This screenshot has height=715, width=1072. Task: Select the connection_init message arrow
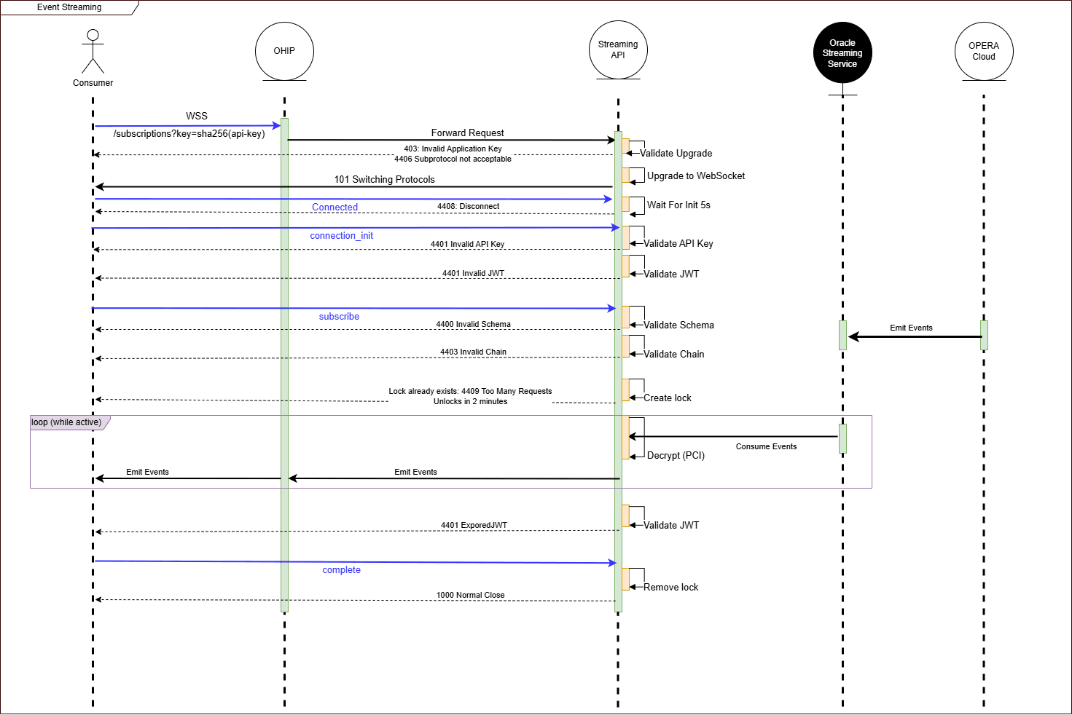340,227
